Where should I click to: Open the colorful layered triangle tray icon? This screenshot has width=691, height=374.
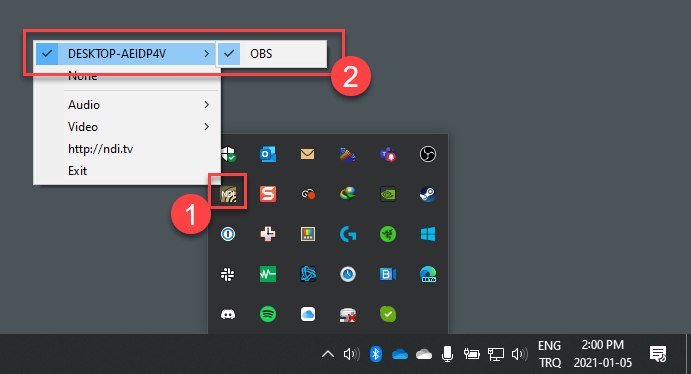[348, 154]
